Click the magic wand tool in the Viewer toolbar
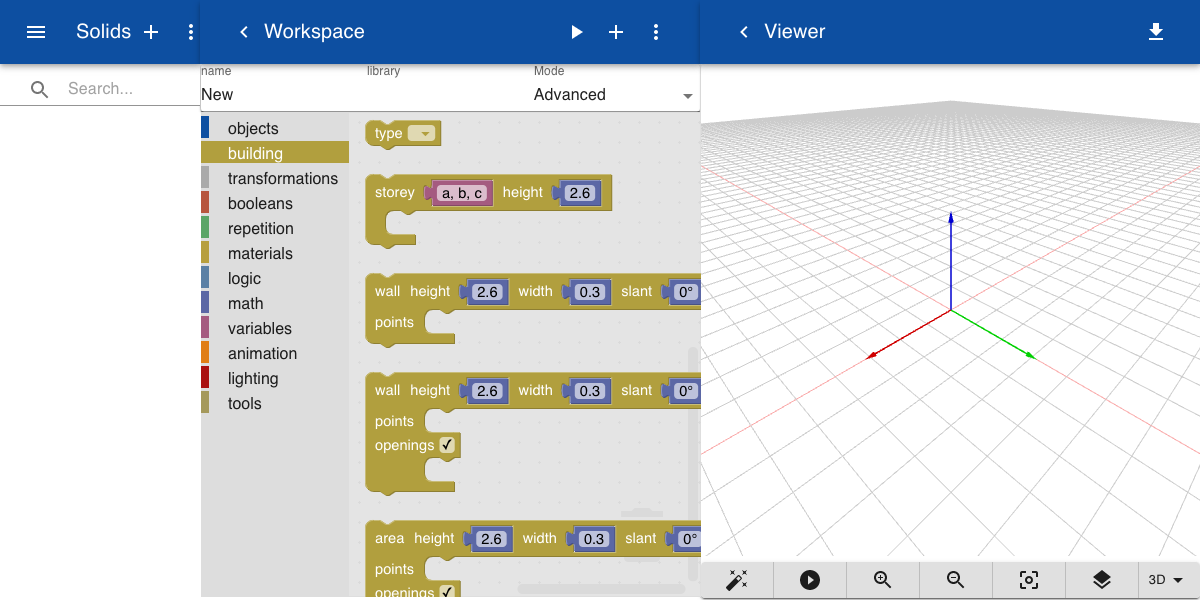The height and width of the screenshot is (600, 1200). (737, 580)
